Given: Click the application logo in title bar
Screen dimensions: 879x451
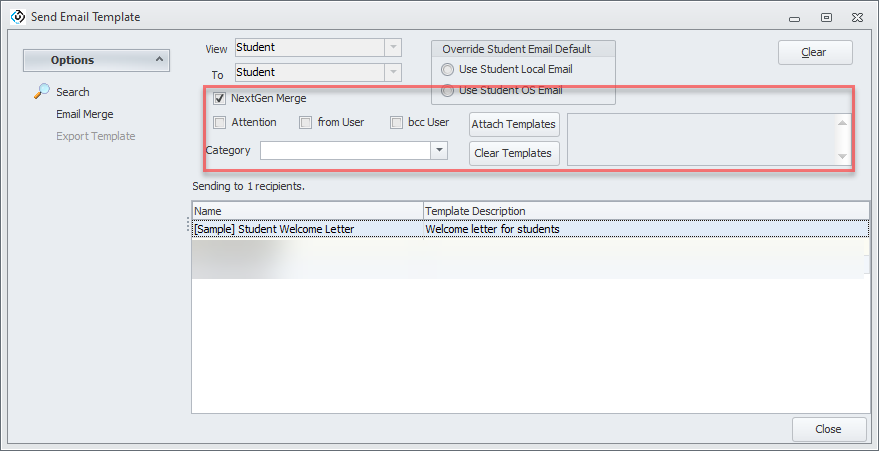Looking at the screenshot, I should tap(16, 17).
